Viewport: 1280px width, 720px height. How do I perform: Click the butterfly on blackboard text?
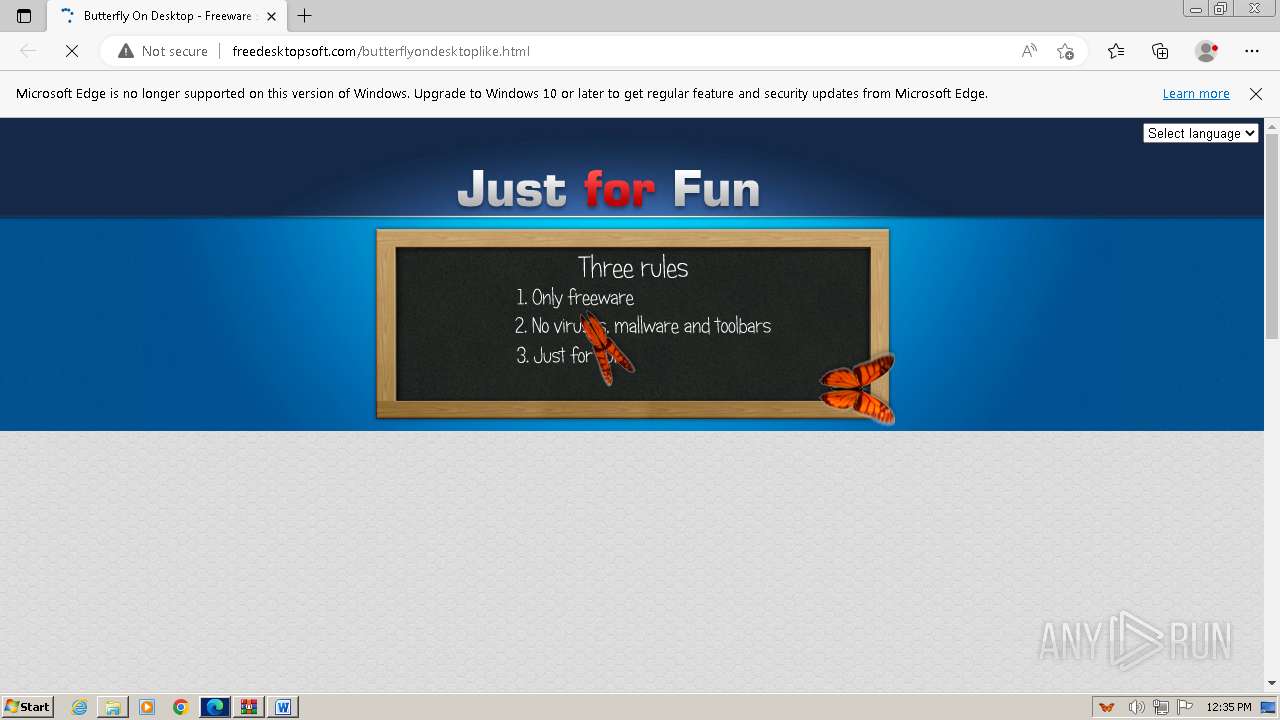coord(606,349)
